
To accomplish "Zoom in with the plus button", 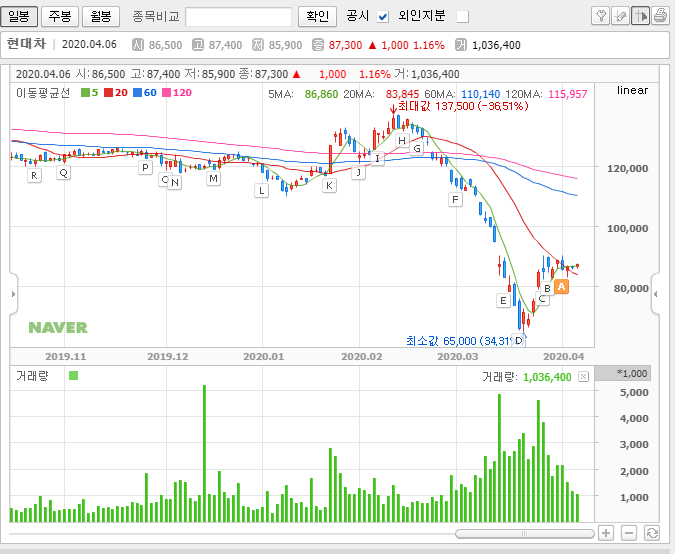I will click(x=606, y=533).
